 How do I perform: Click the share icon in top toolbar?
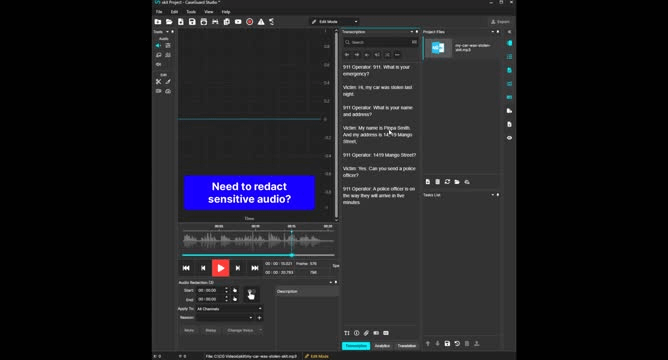point(271,22)
